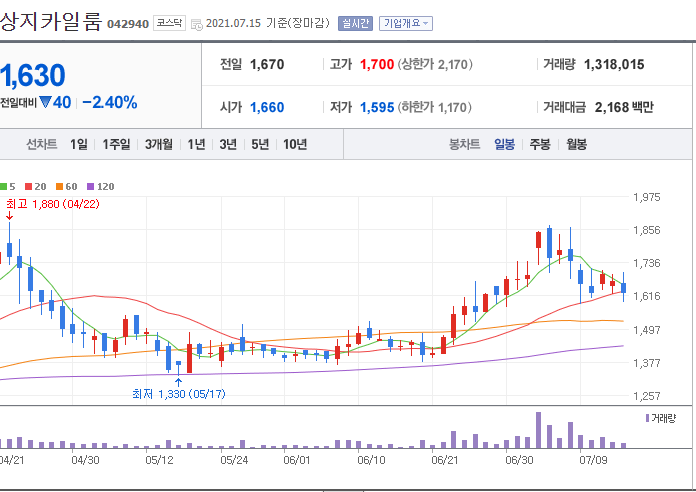This screenshot has width=696, height=492.
Task: Click the 06/30 date axis label
Action: [x=519, y=460]
